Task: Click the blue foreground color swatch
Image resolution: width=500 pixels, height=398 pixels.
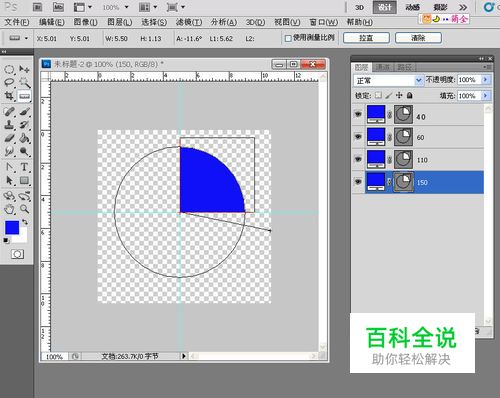Action: [x=12, y=228]
